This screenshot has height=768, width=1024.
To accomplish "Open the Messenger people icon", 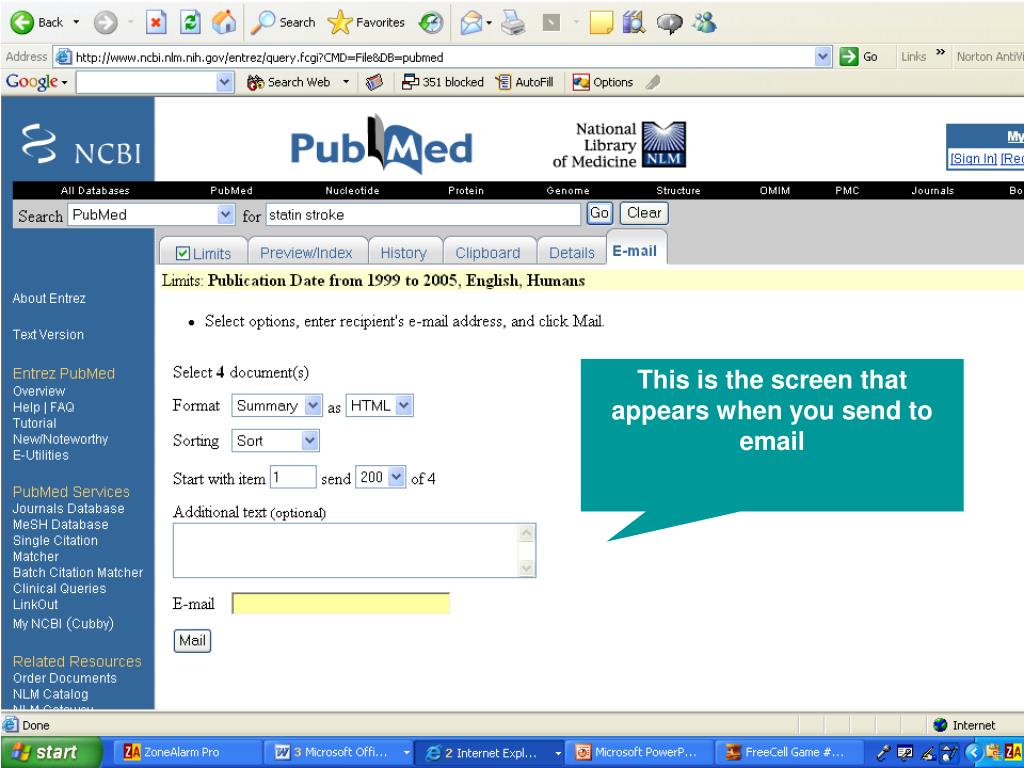I will click(x=705, y=23).
